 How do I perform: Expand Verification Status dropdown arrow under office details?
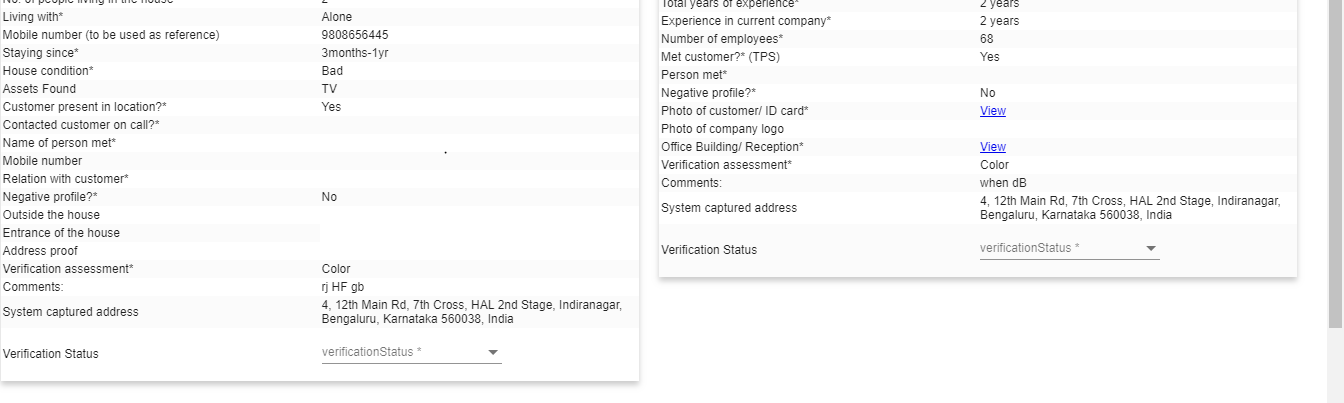coord(1150,248)
